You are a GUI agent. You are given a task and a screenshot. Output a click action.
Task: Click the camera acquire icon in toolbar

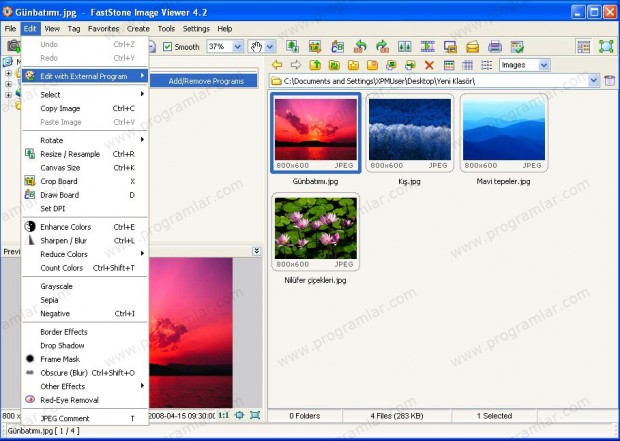pos(13,46)
